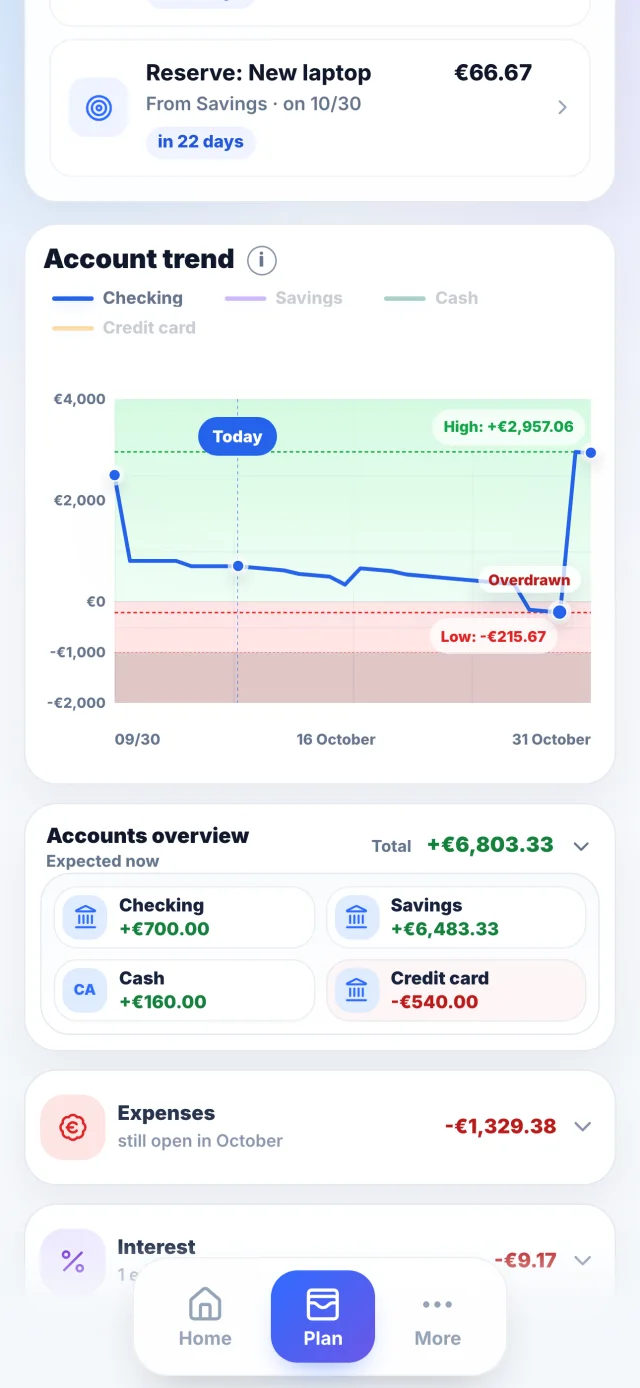Tap the Credit card bank icon
This screenshot has height=1388, width=640.
pos(357,990)
